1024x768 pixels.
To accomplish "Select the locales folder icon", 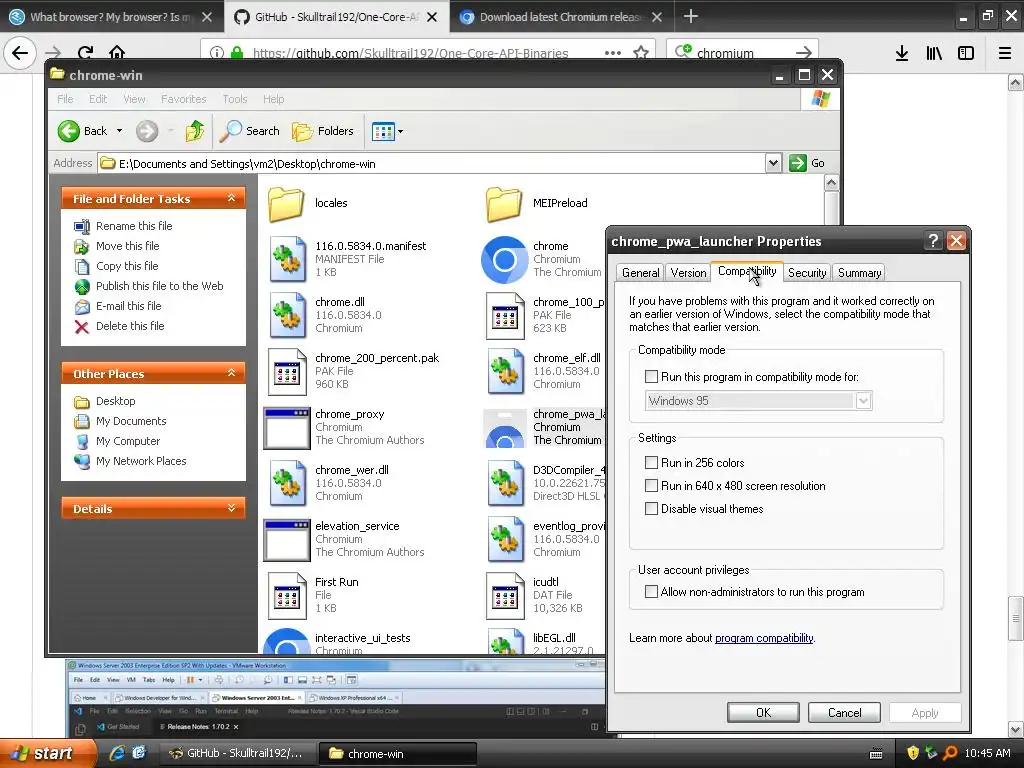I will [286, 204].
